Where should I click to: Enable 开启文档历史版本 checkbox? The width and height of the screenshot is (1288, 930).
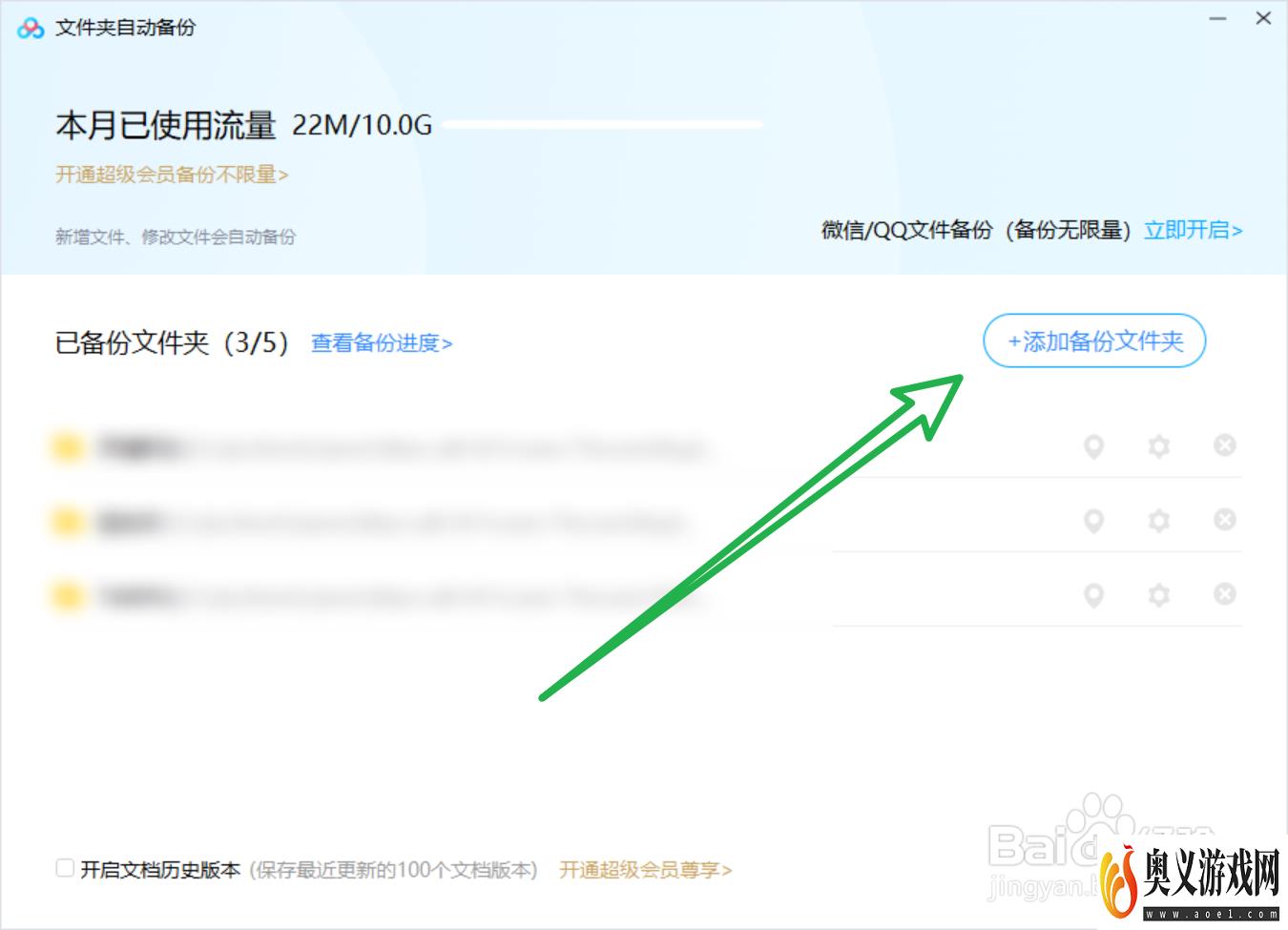coord(65,868)
